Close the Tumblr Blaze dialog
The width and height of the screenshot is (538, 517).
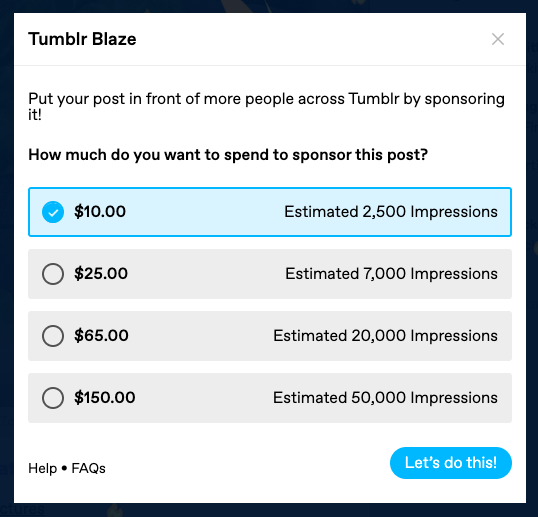point(498,39)
